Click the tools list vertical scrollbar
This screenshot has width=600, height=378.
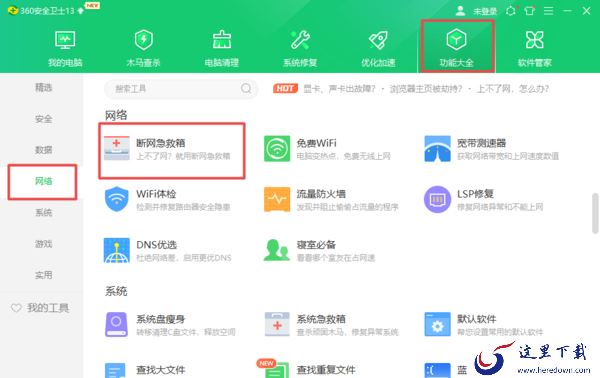(595, 213)
